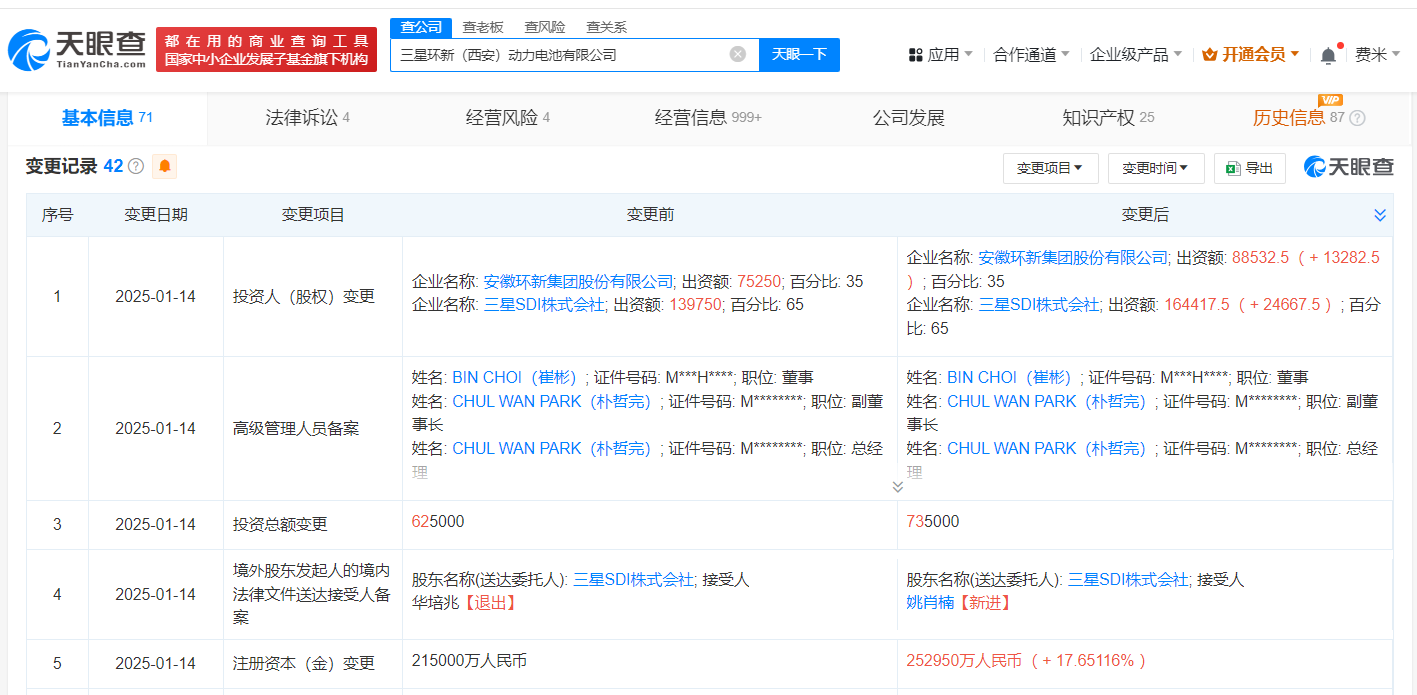The width and height of the screenshot is (1417, 695).
Task: Select the 查老板 search tab
Action: pyautogui.click(x=483, y=27)
